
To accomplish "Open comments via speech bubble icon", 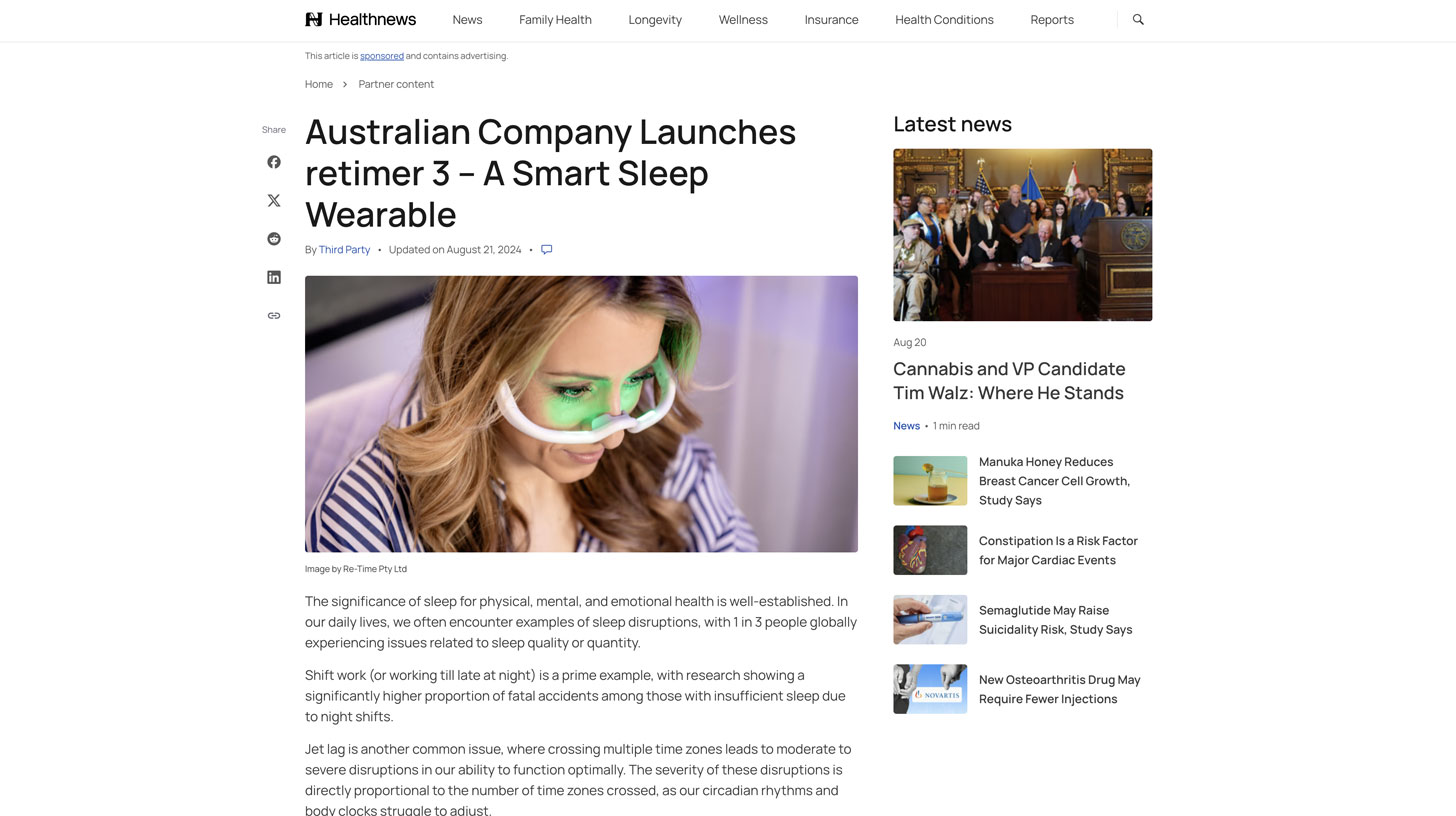I will tap(547, 250).
